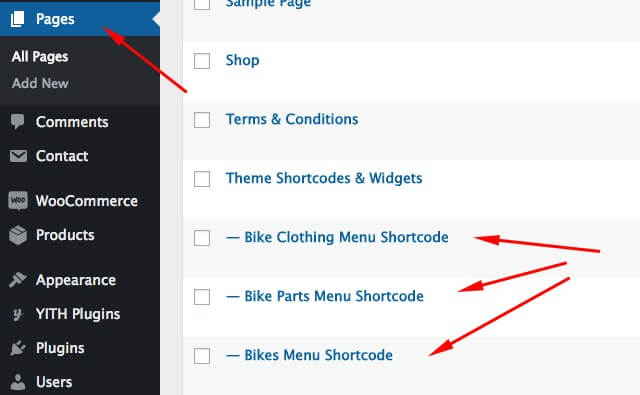Click the WooCommerce woo icon
The height and width of the screenshot is (395, 640).
[x=18, y=201]
